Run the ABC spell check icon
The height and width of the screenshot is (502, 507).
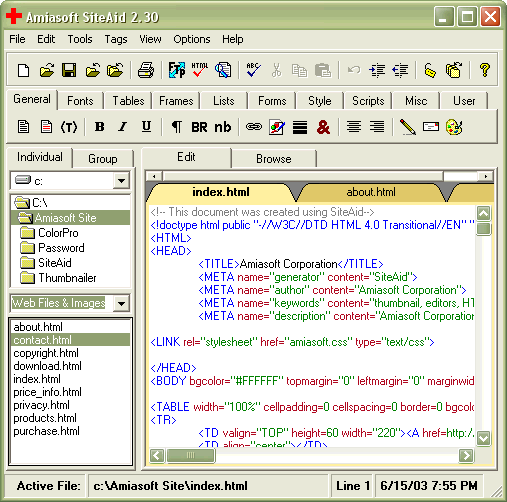254,70
